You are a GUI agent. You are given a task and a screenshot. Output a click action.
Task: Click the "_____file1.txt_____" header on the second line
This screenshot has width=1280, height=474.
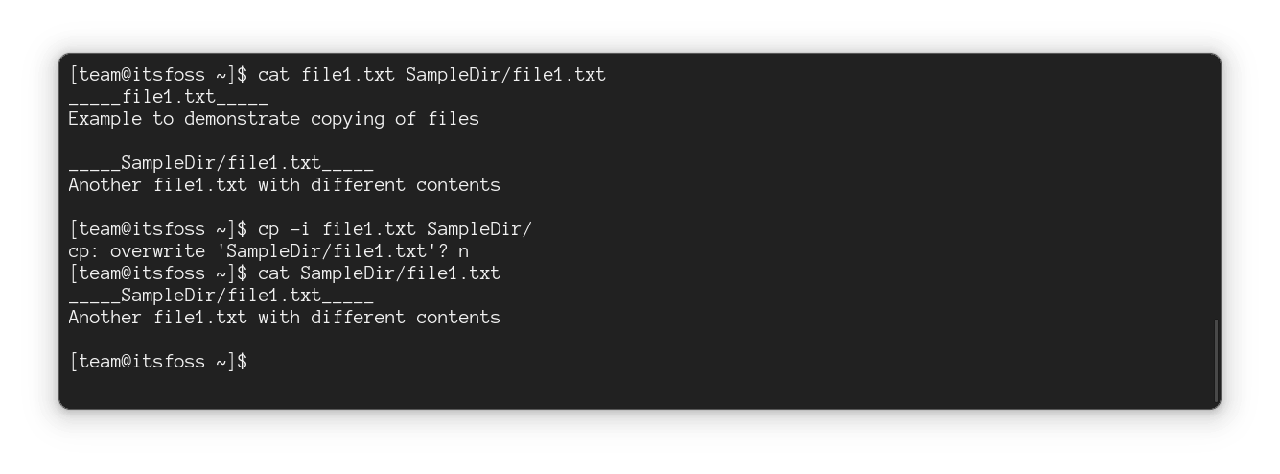pyautogui.click(x=168, y=98)
